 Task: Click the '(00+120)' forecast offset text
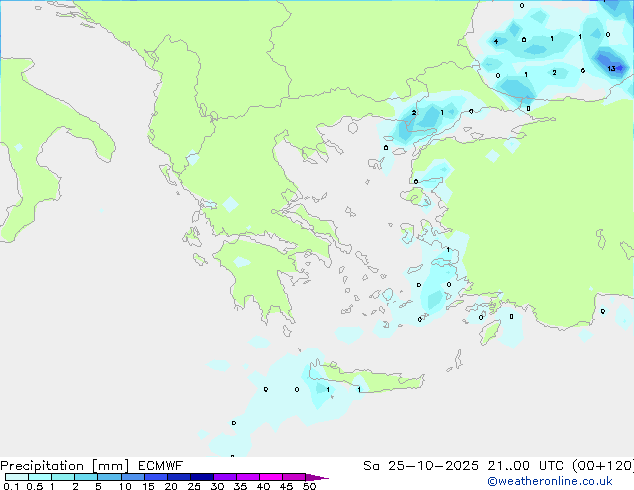tap(602, 466)
